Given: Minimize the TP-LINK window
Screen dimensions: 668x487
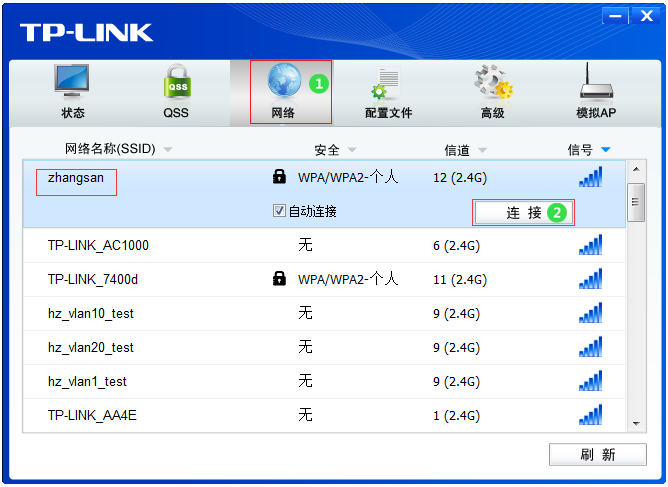Looking at the screenshot, I should click(617, 16).
